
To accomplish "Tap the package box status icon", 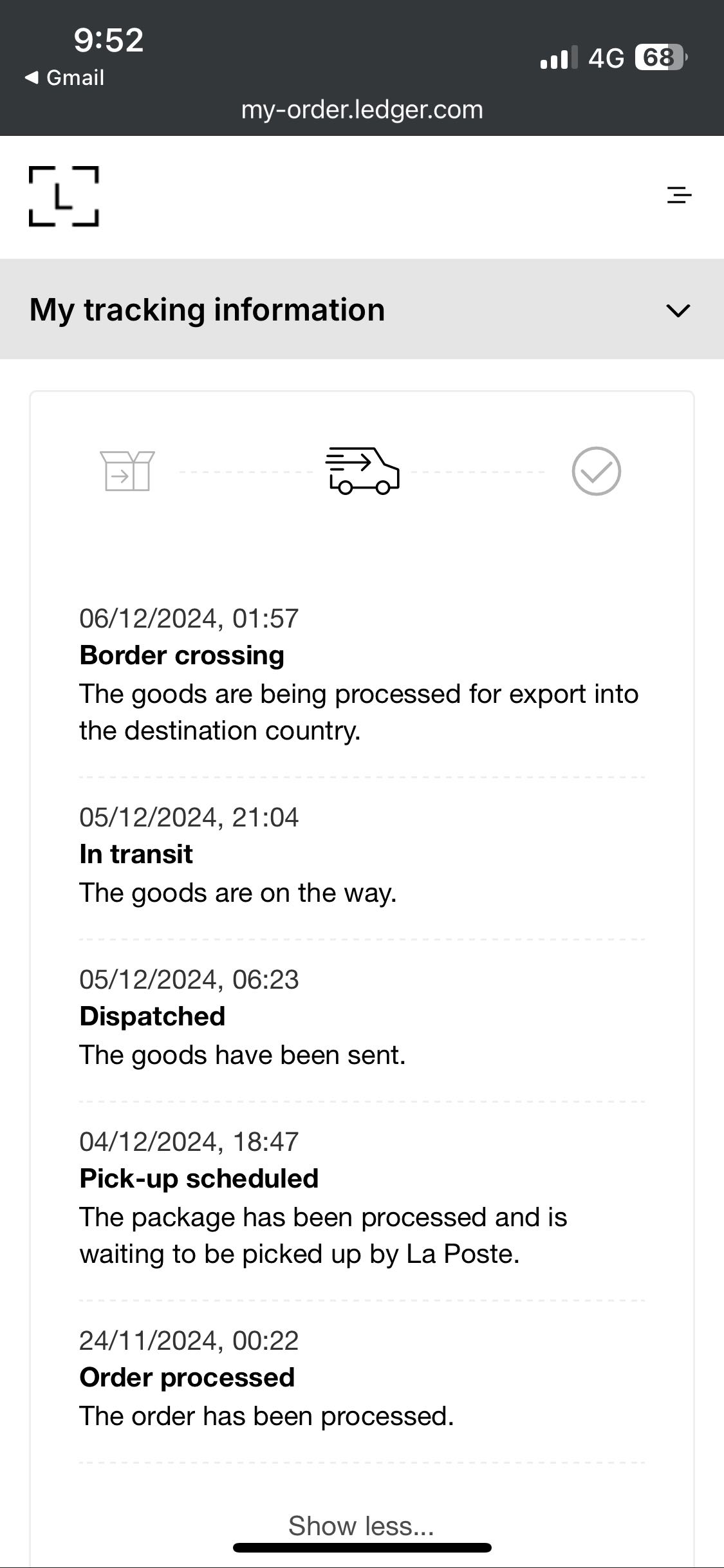I will [127, 471].
